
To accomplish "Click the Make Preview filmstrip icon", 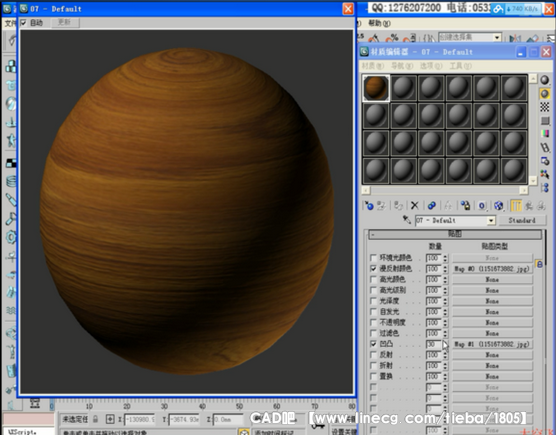I will click(x=545, y=147).
